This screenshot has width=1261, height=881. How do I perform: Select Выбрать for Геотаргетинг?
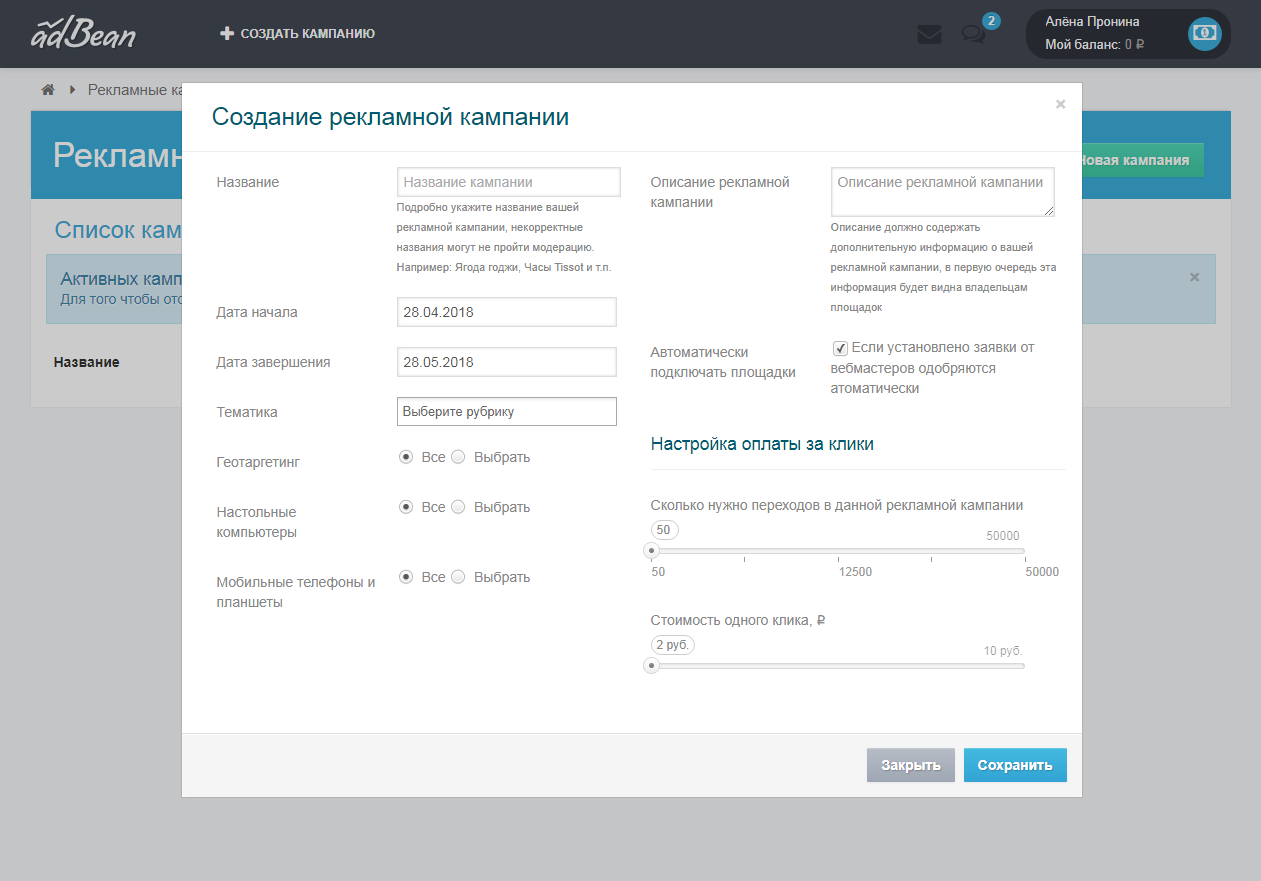(x=458, y=457)
